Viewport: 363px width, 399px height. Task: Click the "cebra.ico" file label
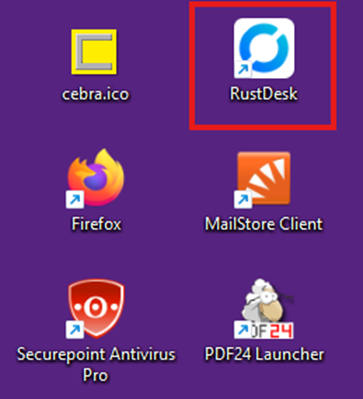[95, 94]
